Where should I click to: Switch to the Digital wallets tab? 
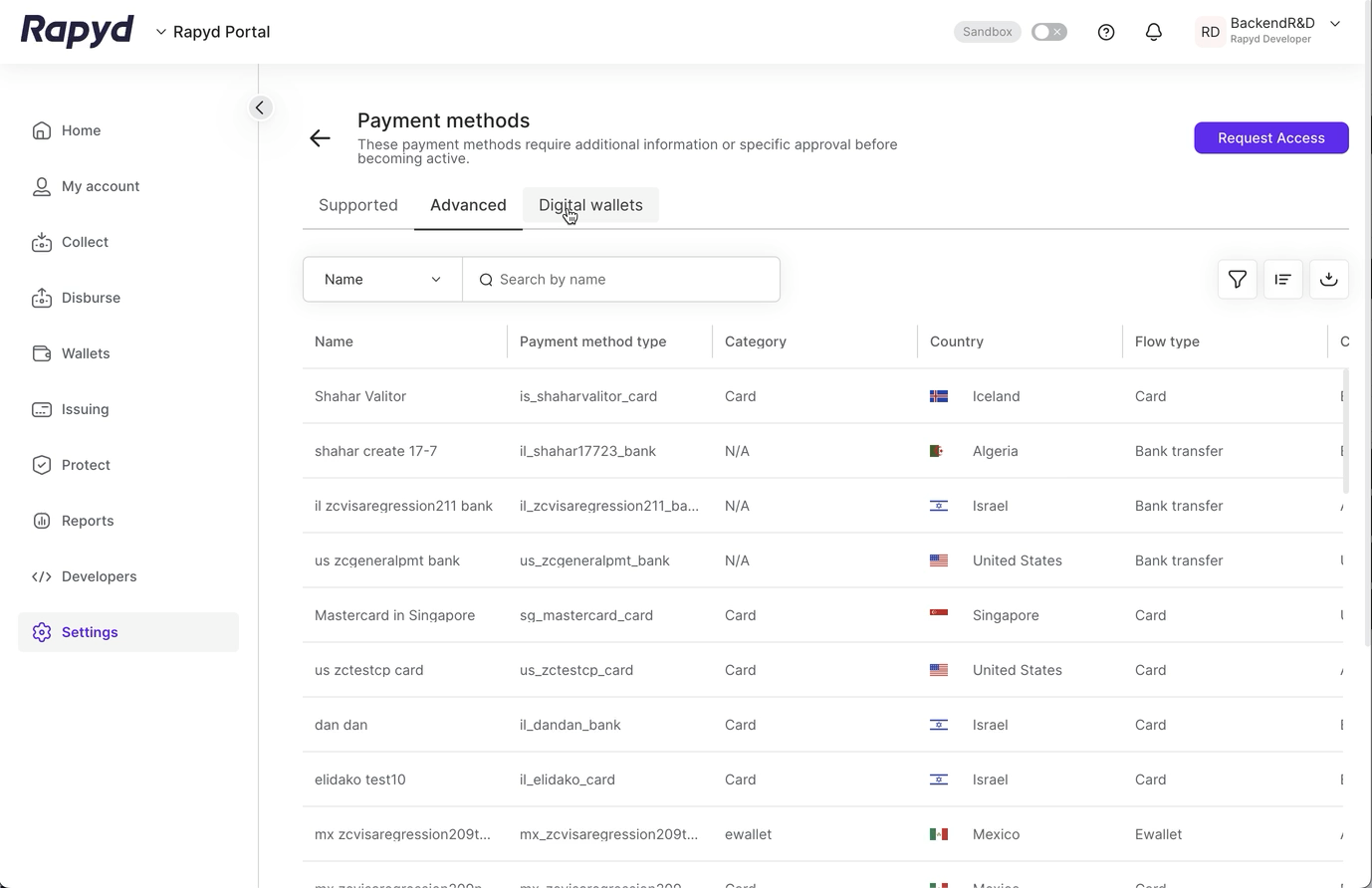(590, 205)
